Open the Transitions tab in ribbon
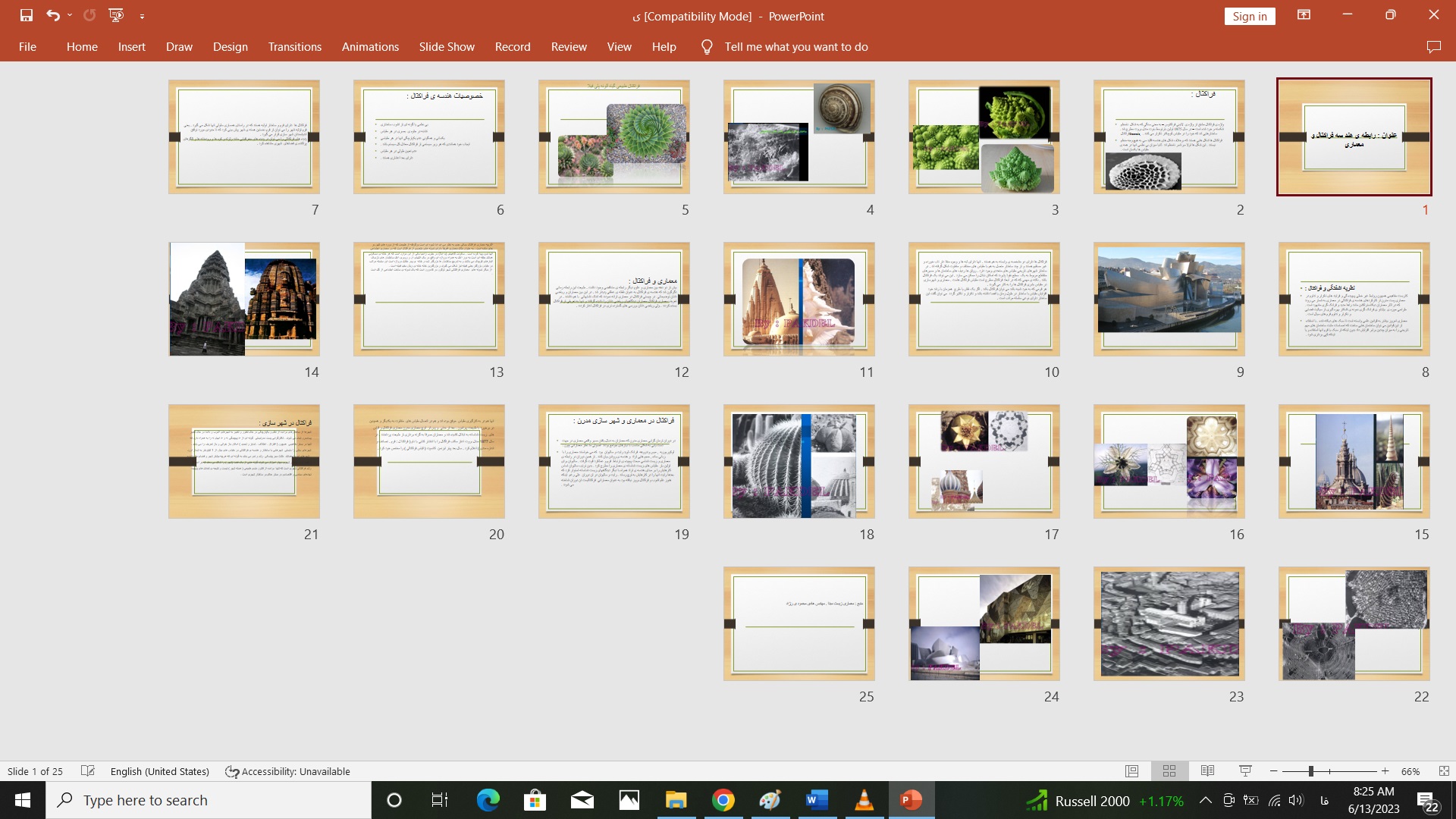This screenshot has width=1456, height=819. [295, 47]
